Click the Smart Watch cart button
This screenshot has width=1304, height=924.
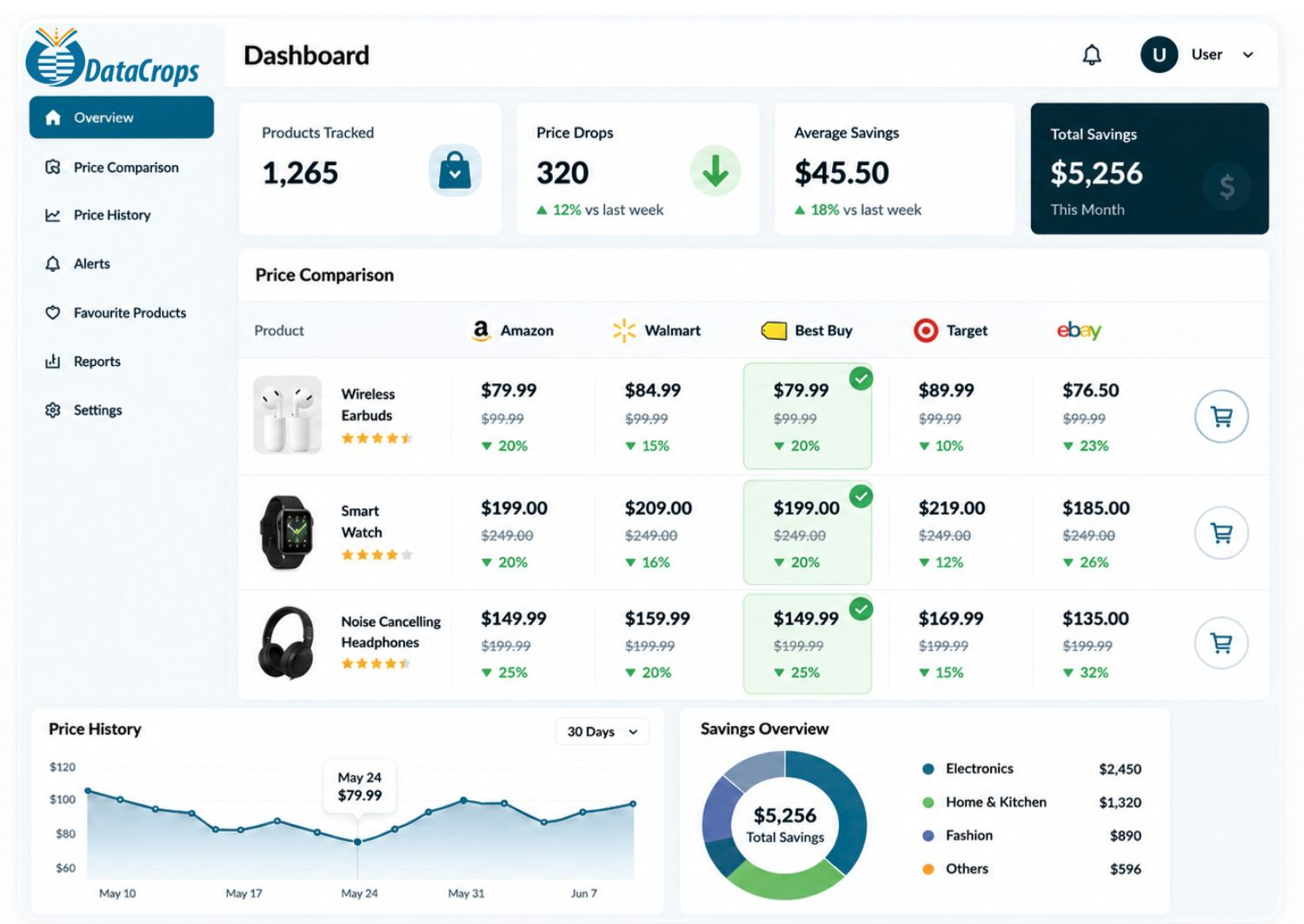pyautogui.click(x=1221, y=533)
